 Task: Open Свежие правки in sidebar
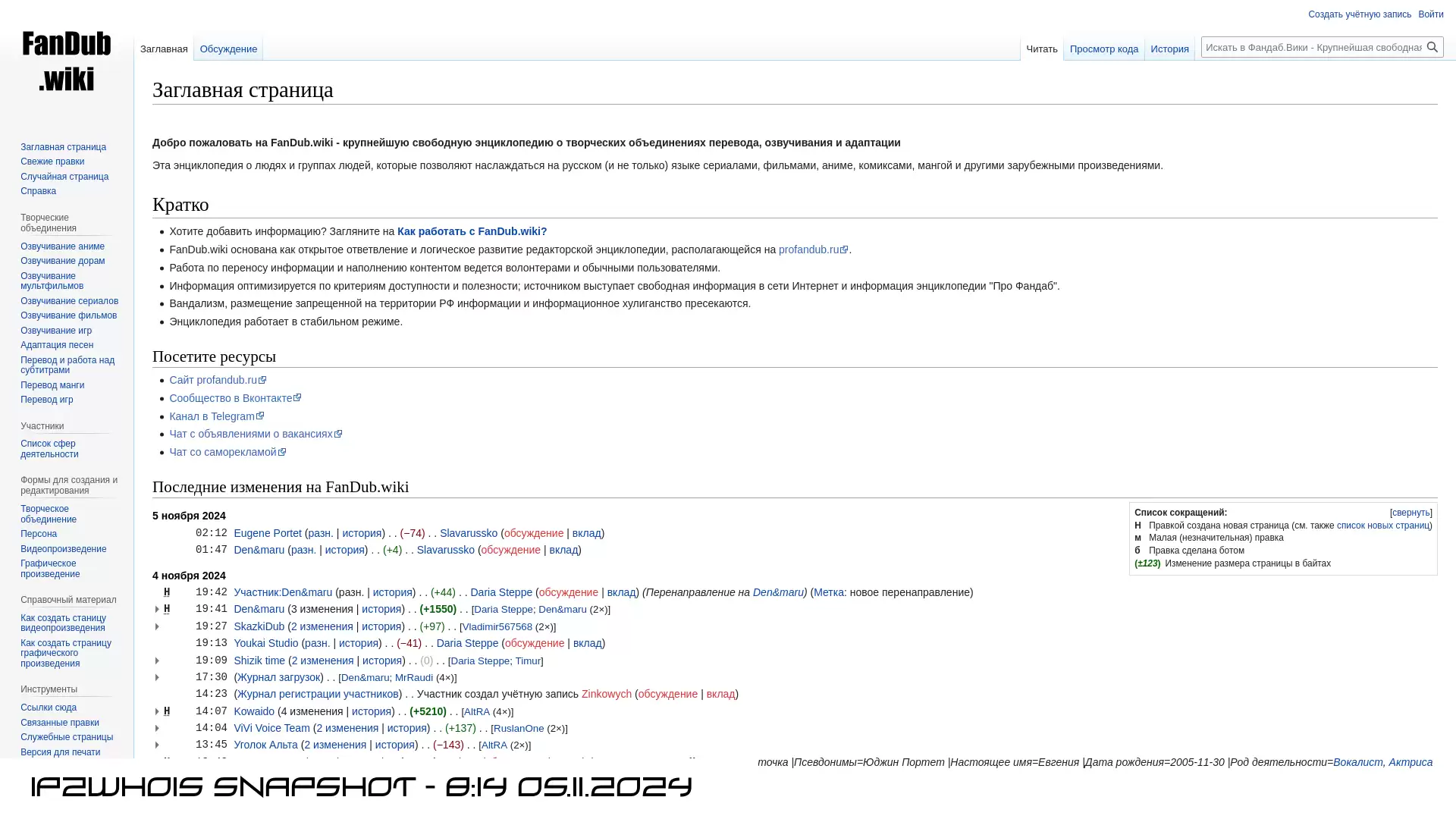click(52, 162)
